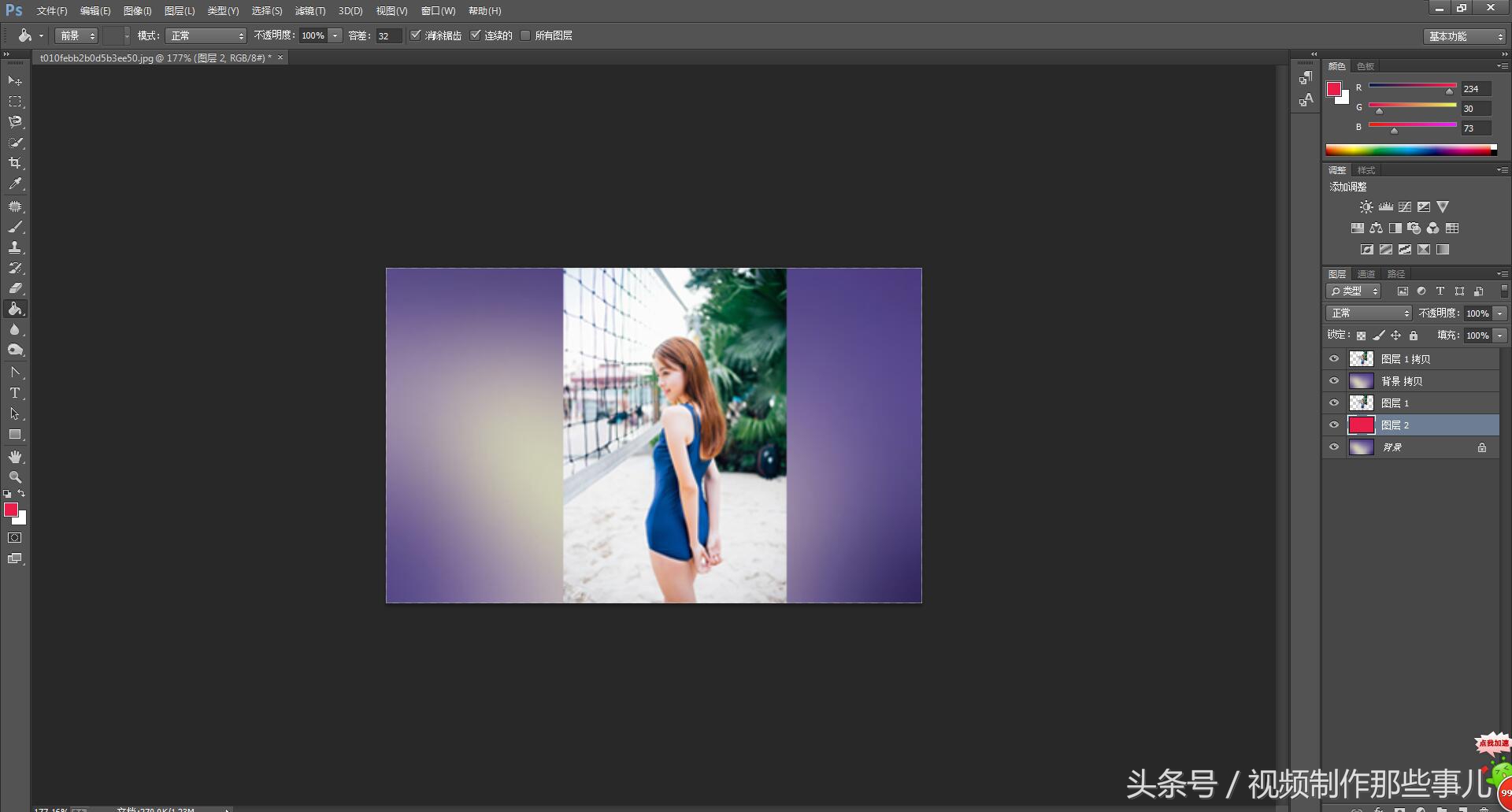Select the Horizontal Type tool
Viewport: 1512px width, 812px height.
(15, 393)
